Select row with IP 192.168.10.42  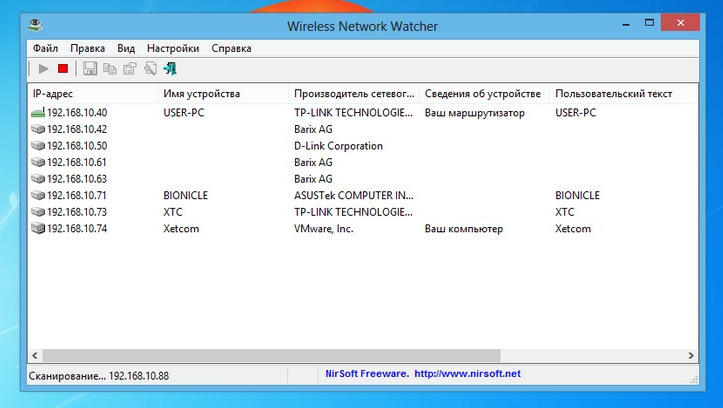362,129
